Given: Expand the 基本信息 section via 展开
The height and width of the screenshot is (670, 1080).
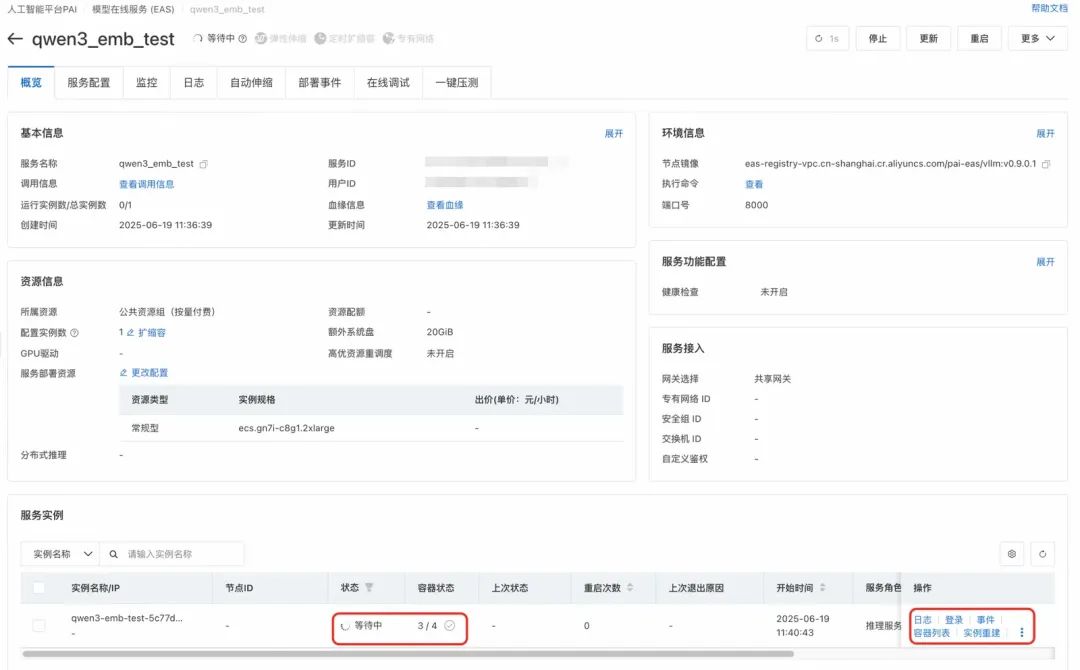Looking at the screenshot, I should (614, 132).
